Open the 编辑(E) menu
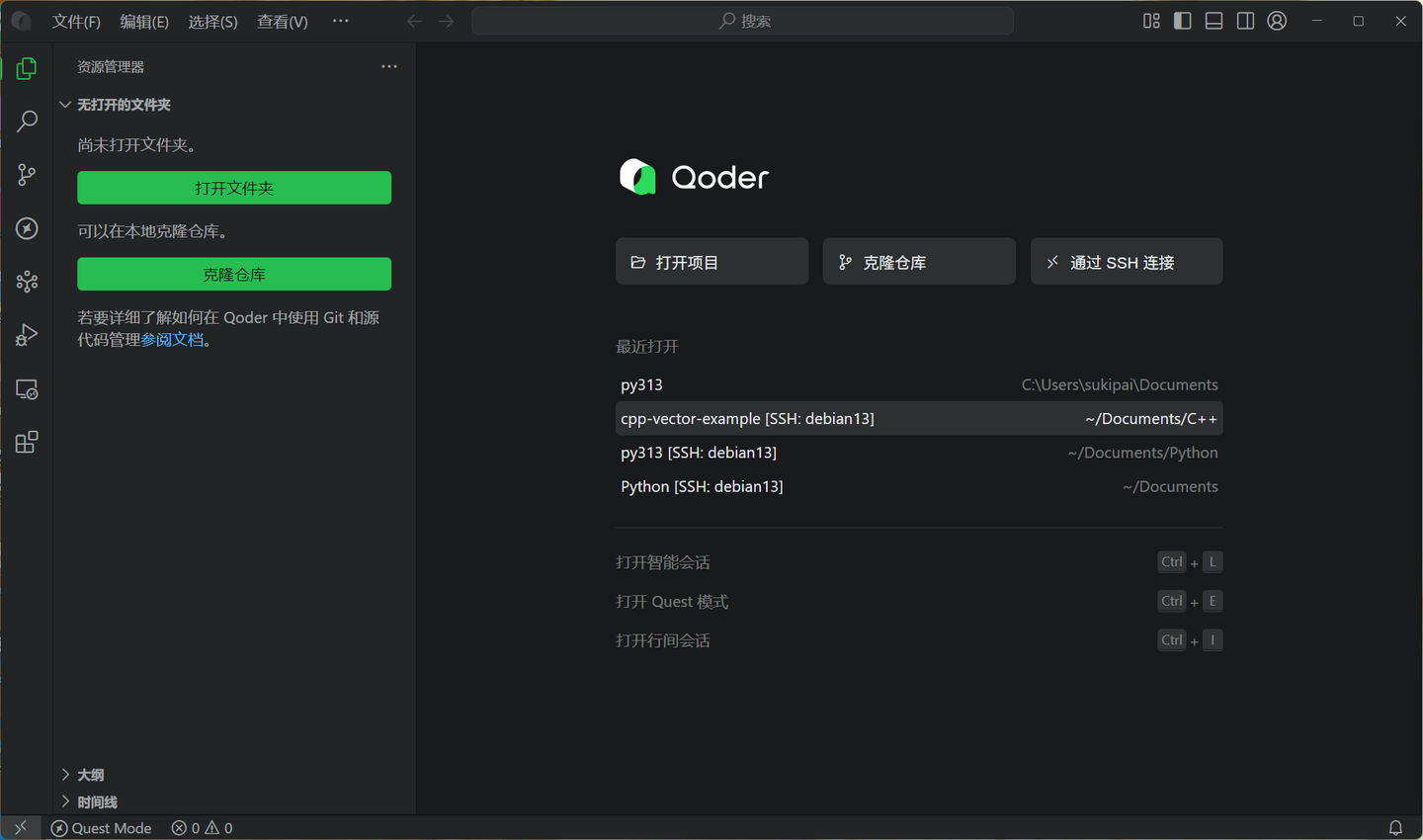The height and width of the screenshot is (840, 1423). pos(144,22)
